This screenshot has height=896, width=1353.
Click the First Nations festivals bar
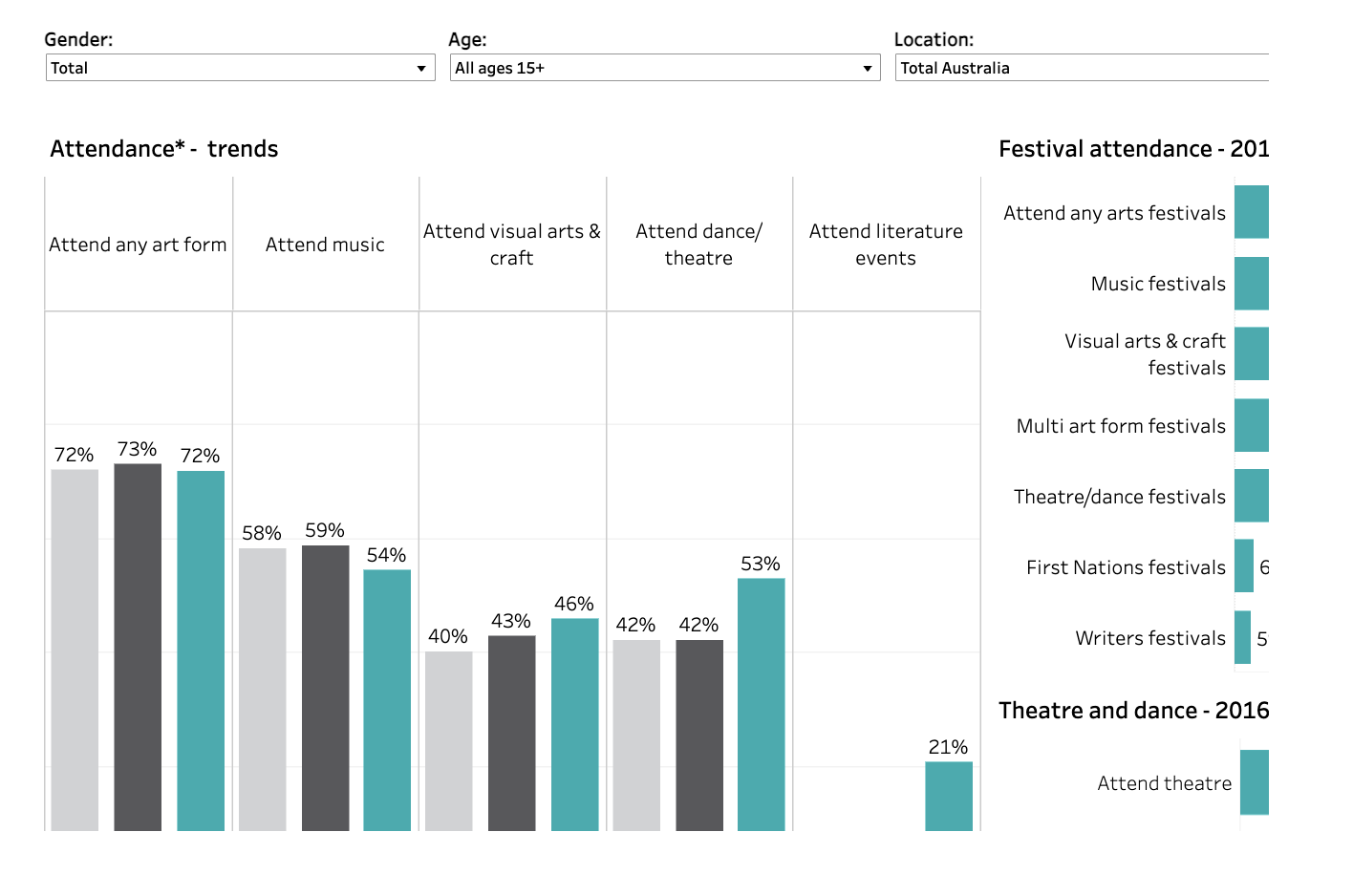[1243, 565]
